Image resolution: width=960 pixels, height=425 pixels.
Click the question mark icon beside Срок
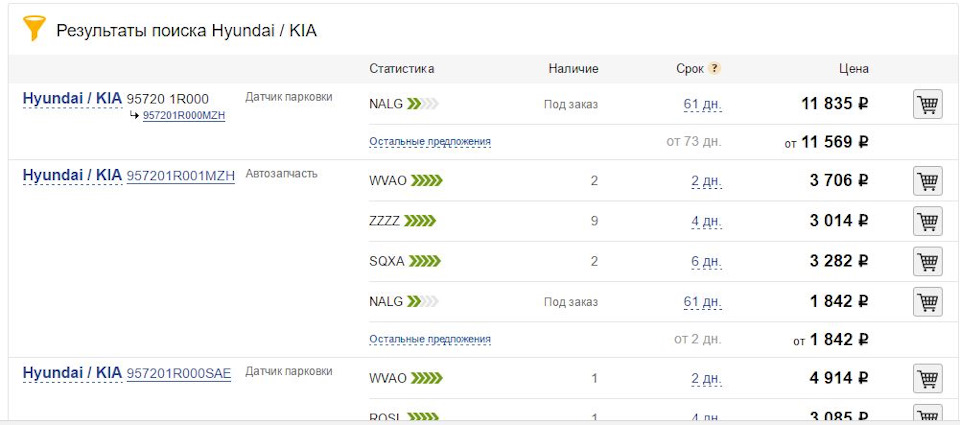point(715,69)
